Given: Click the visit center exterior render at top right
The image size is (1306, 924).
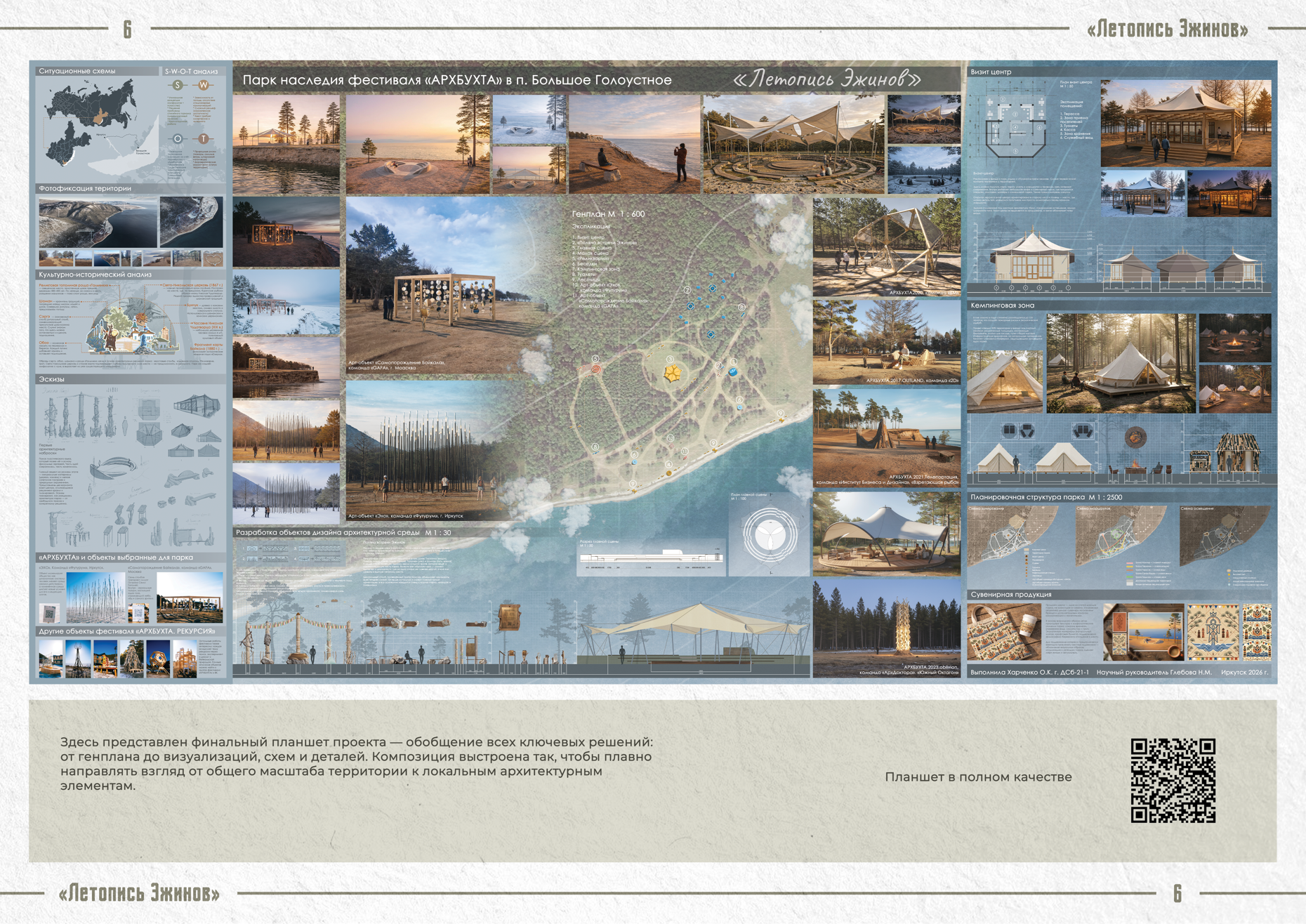Looking at the screenshot, I should coord(1186,123).
